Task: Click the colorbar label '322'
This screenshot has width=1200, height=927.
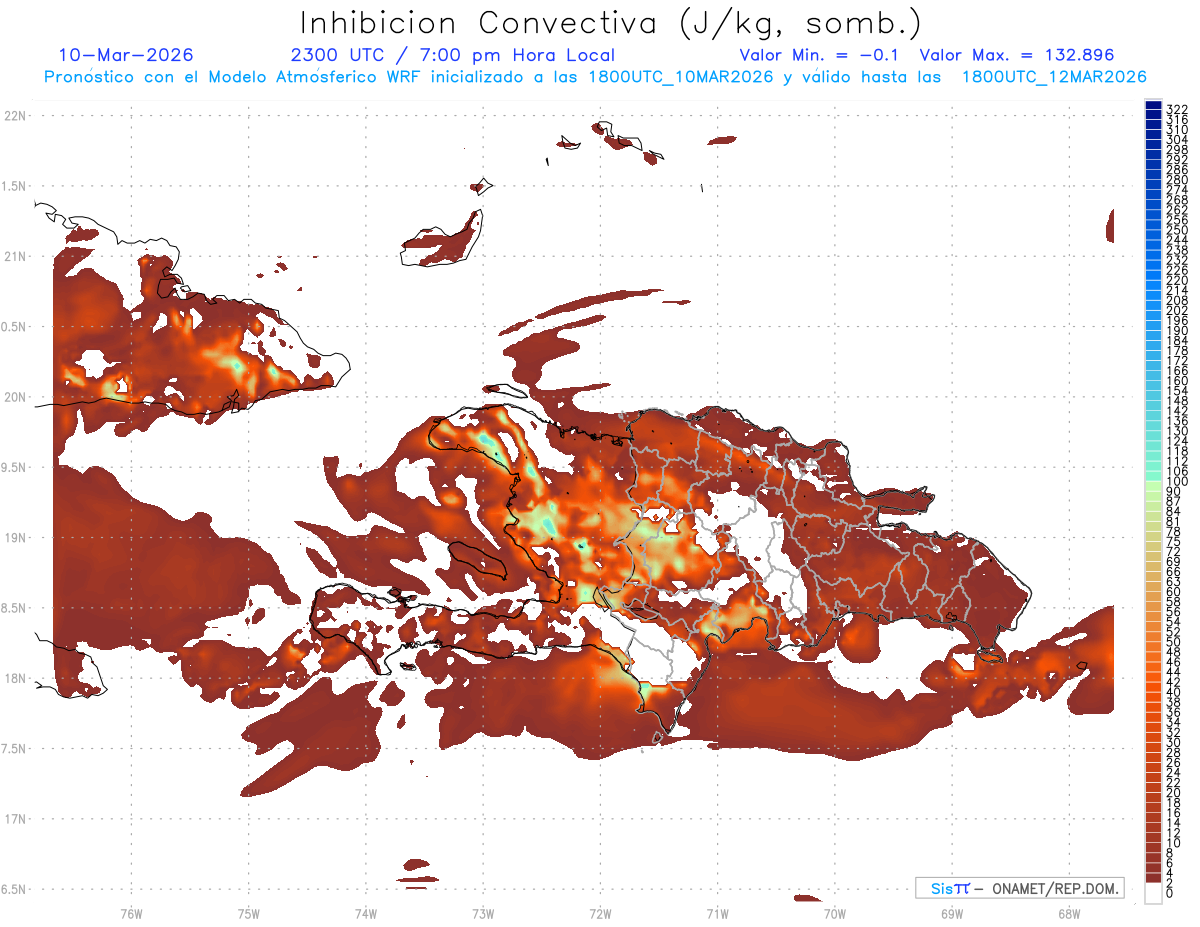Action: tap(1176, 109)
